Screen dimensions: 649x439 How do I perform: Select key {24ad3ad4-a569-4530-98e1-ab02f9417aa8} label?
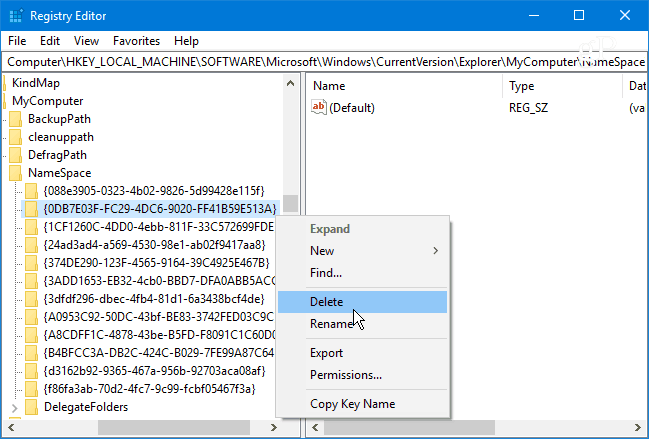pyautogui.click(x=154, y=245)
